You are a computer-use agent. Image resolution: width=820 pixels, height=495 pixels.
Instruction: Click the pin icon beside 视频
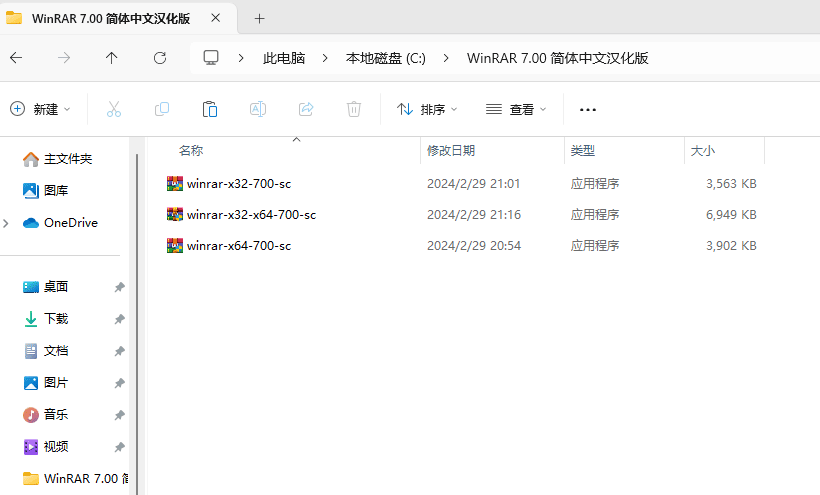click(120, 447)
